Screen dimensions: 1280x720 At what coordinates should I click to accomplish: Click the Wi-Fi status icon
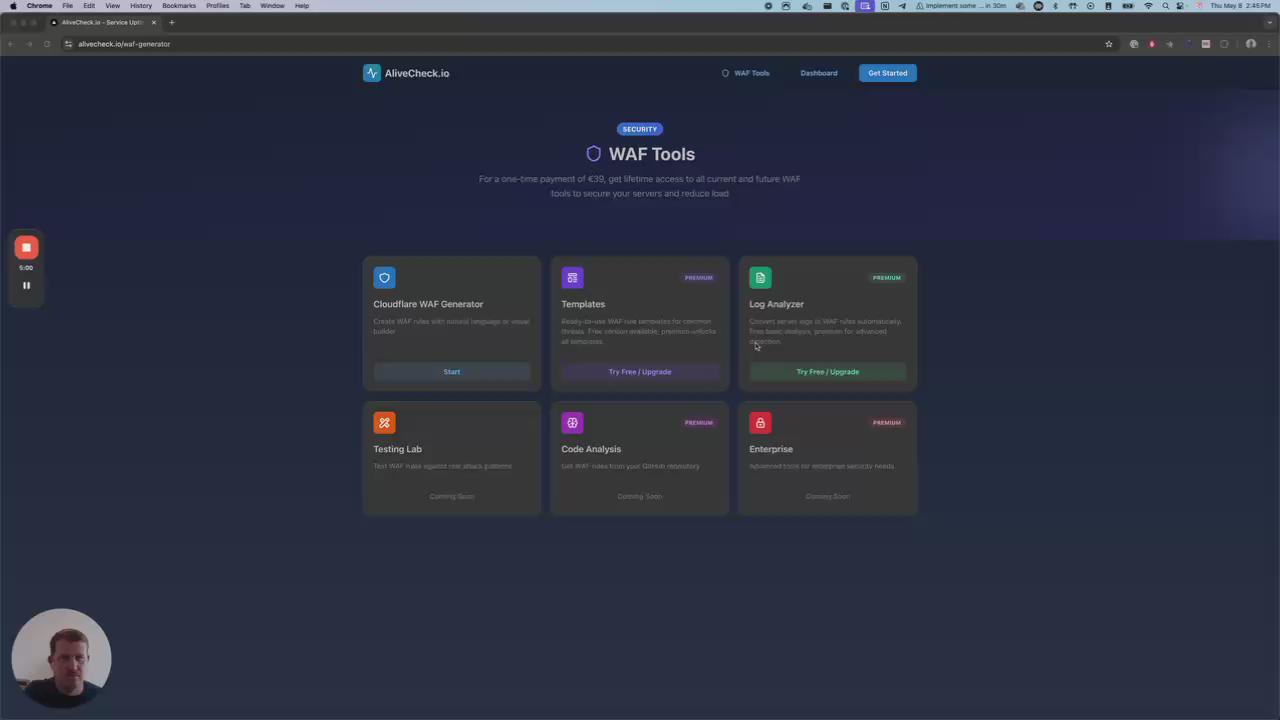[x=1148, y=6]
